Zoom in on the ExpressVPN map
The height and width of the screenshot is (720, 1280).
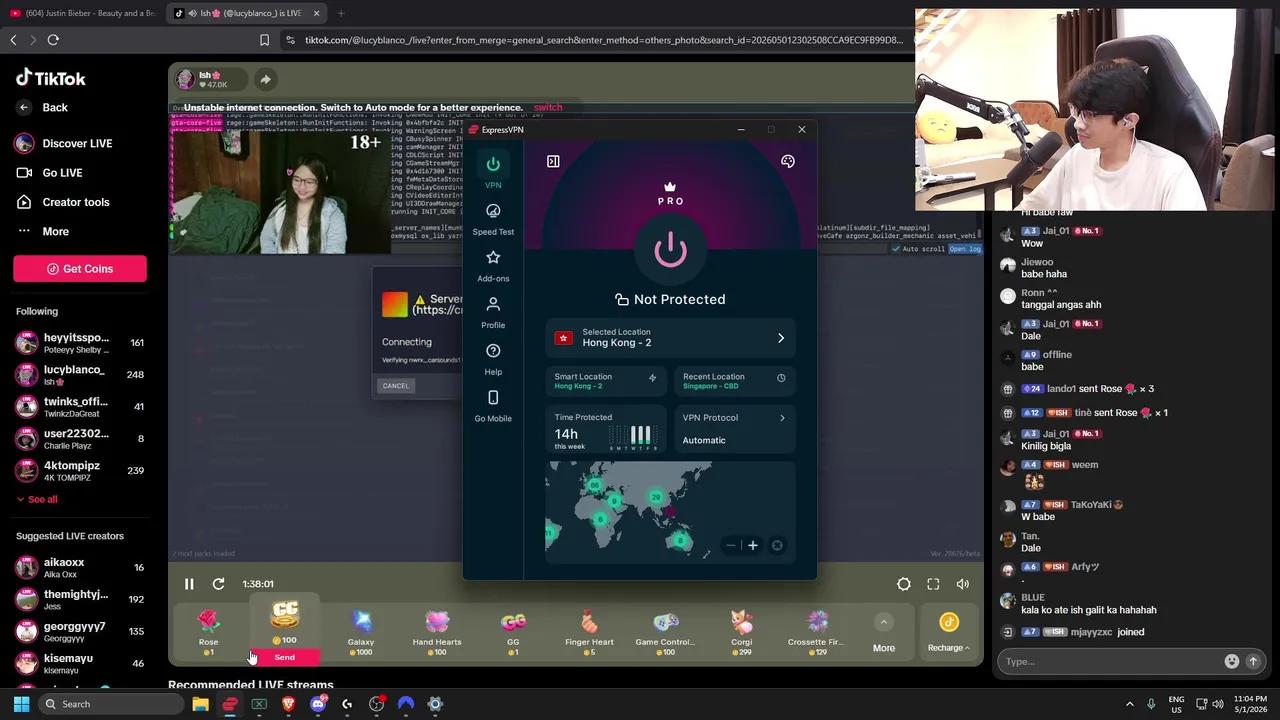tap(753, 545)
